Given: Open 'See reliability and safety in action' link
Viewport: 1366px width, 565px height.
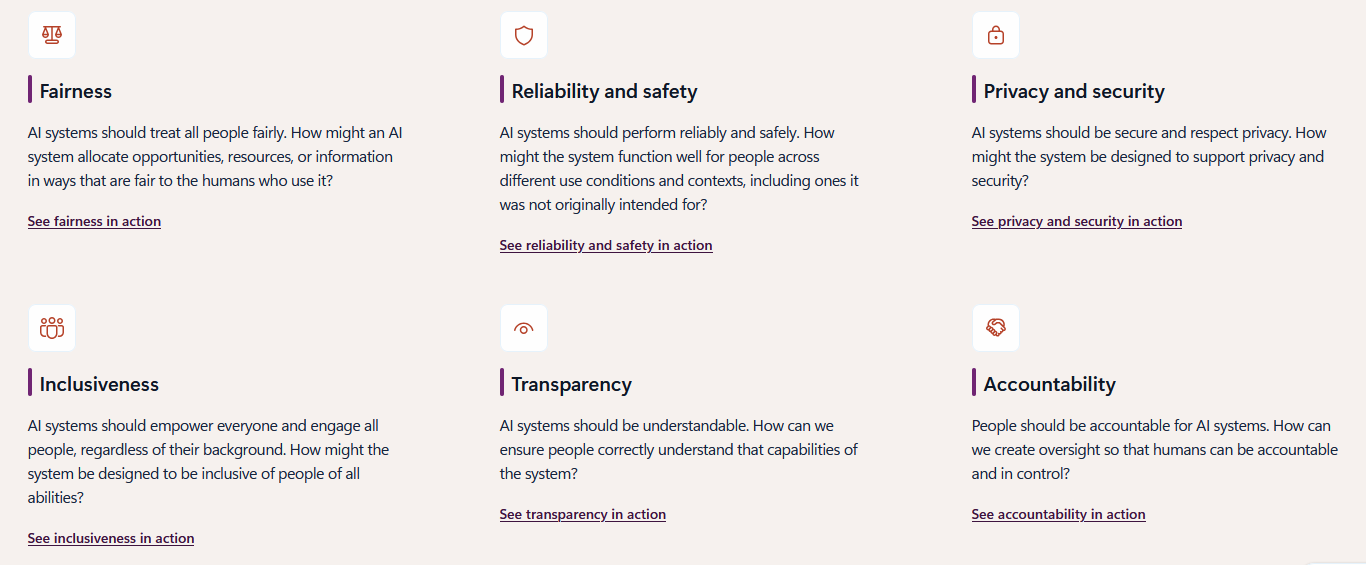Looking at the screenshot, I should [606, 245].
